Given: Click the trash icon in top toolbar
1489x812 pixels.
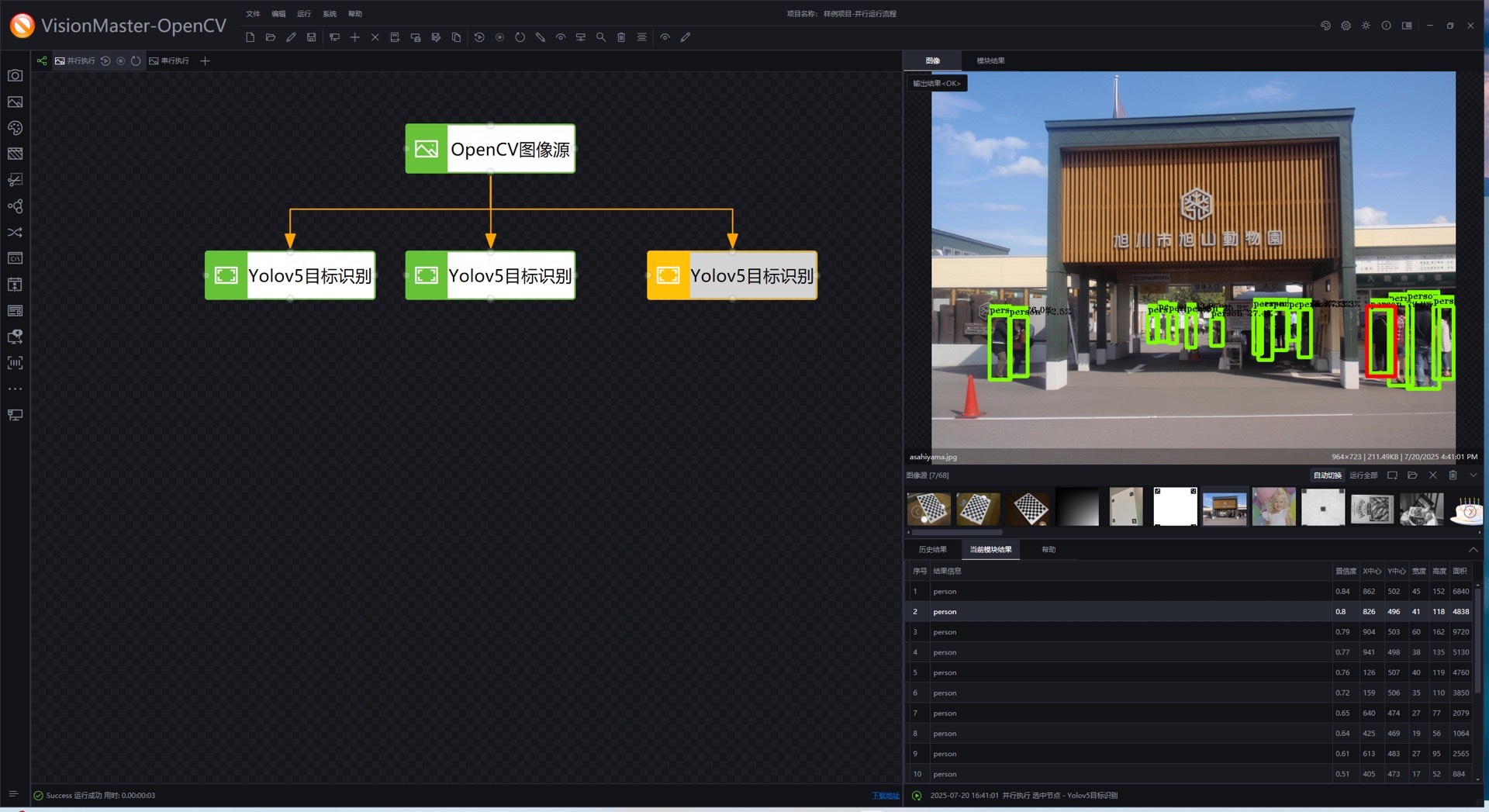Looking at the screenshot, I should pyautogui.click(x=621, y=37).
